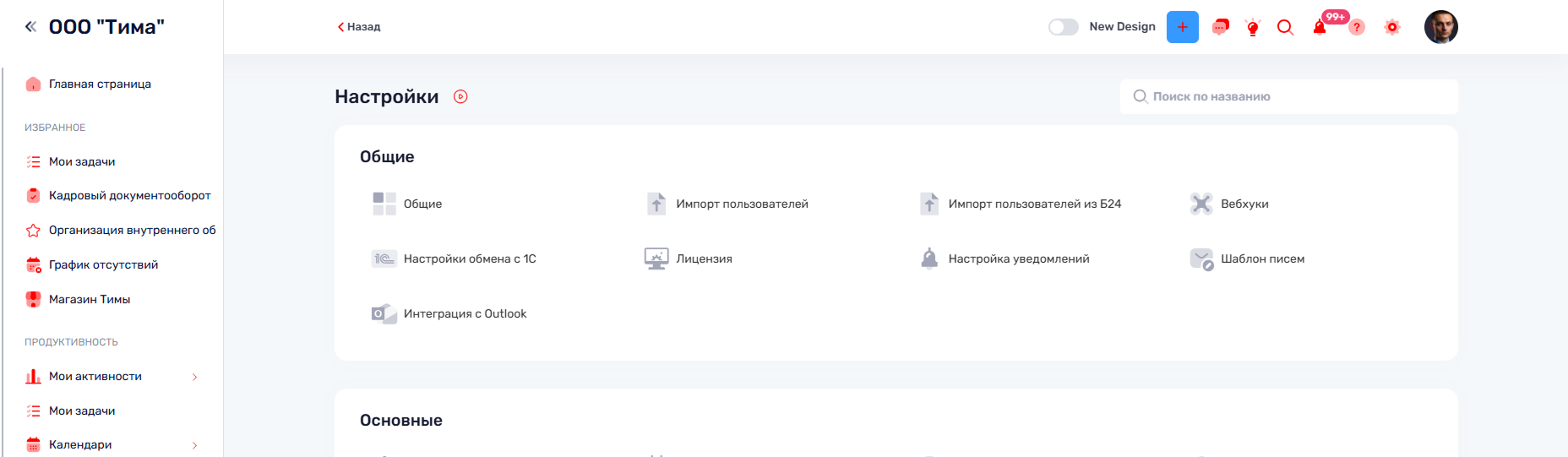Screen dimensions: 1568x457
Task: Click the lightbulb ideas icon
Action: [x=1253, y=28]
